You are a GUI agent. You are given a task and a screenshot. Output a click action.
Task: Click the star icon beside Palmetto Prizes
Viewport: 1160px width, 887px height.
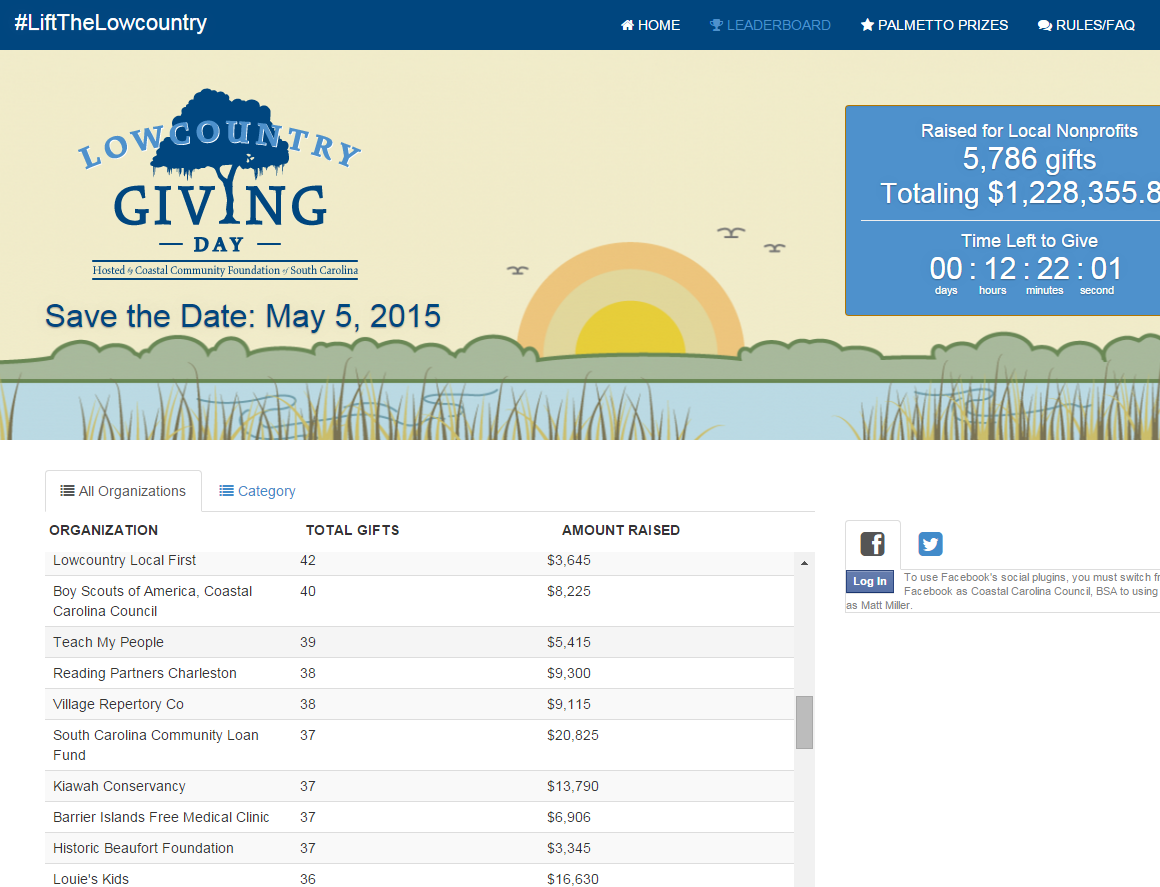[x=867, y=25]
